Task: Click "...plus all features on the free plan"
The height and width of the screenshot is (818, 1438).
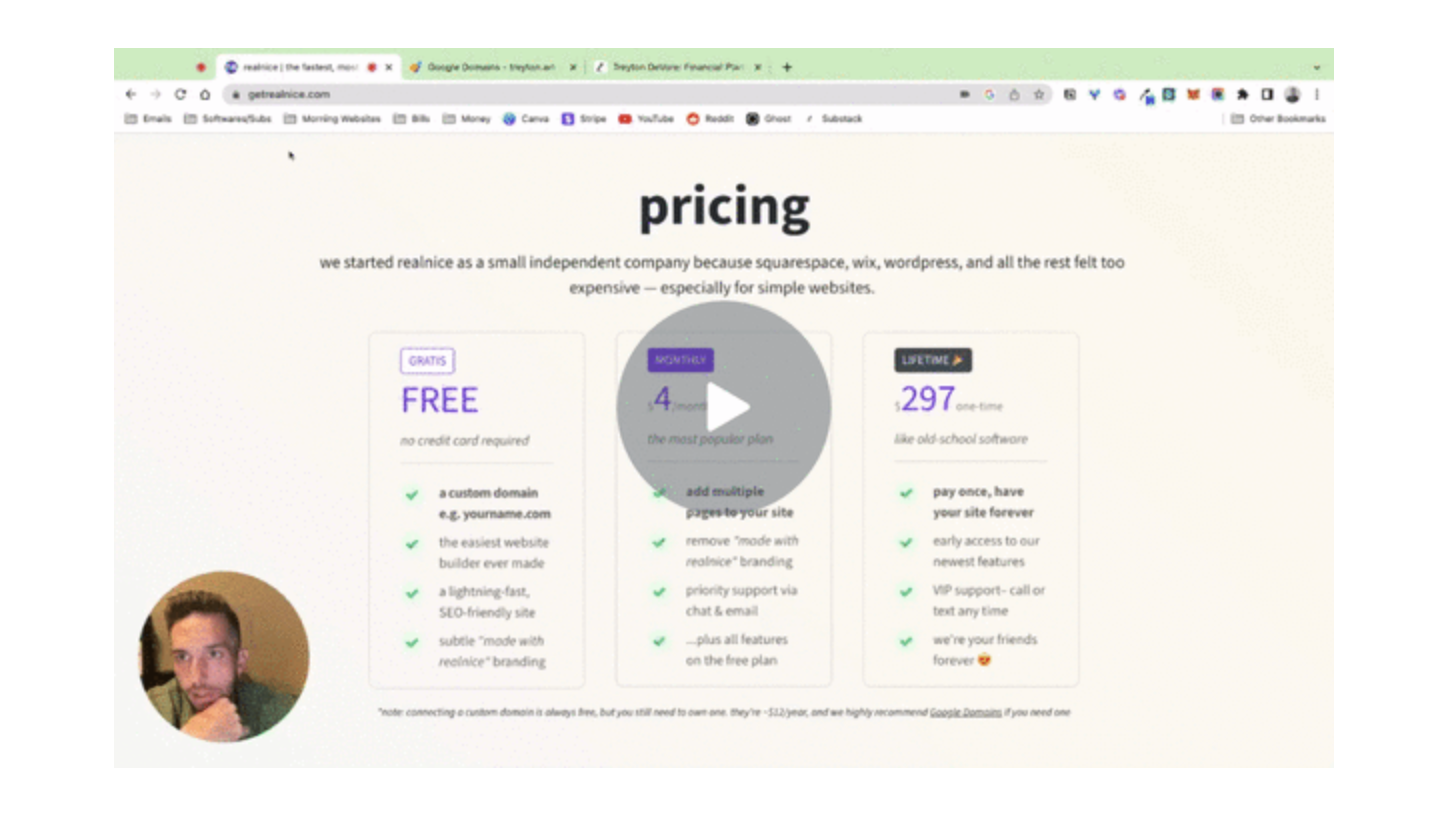Action: 737,650
